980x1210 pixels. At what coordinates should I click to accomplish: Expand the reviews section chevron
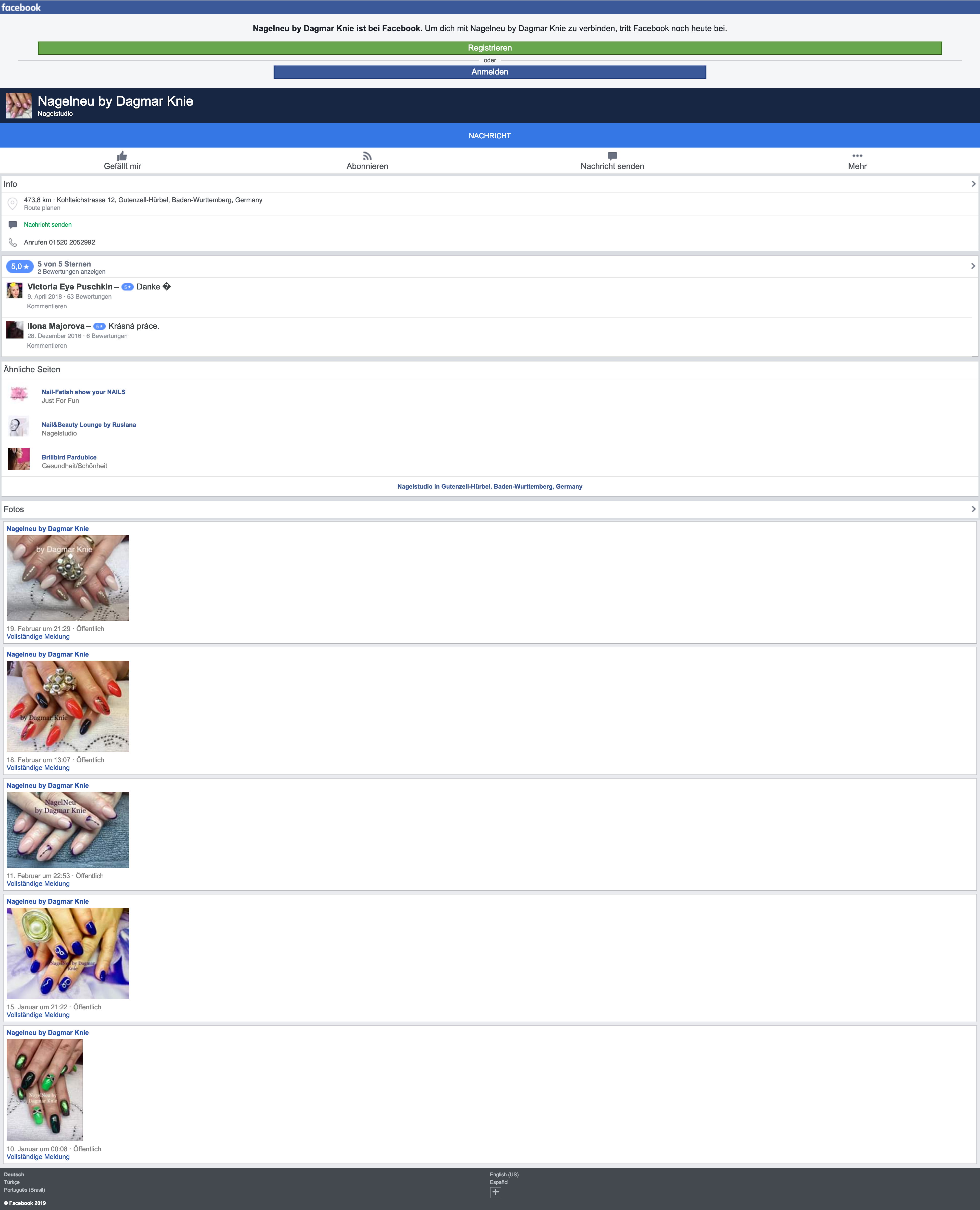(x=973, y=266)
